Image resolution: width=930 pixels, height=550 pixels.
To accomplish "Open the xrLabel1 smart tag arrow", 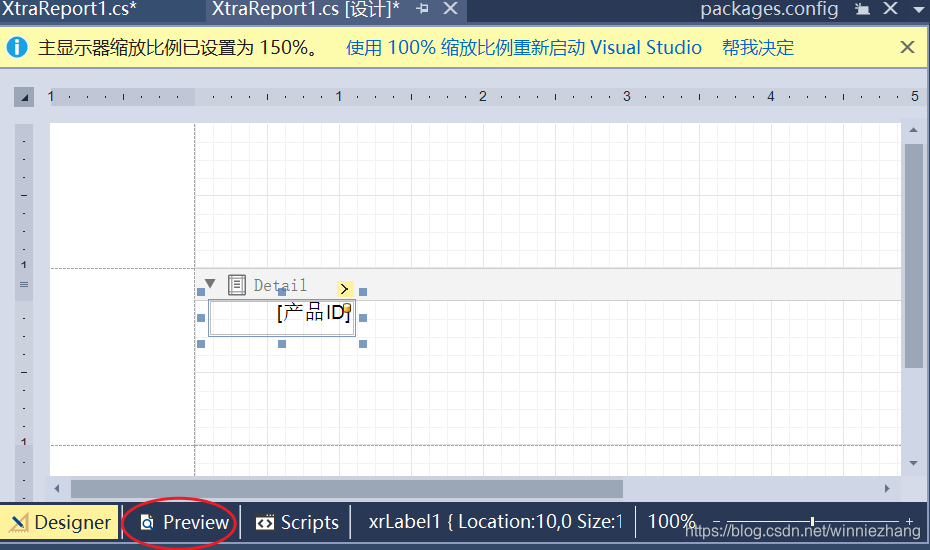I will click(x=345, y=289).
